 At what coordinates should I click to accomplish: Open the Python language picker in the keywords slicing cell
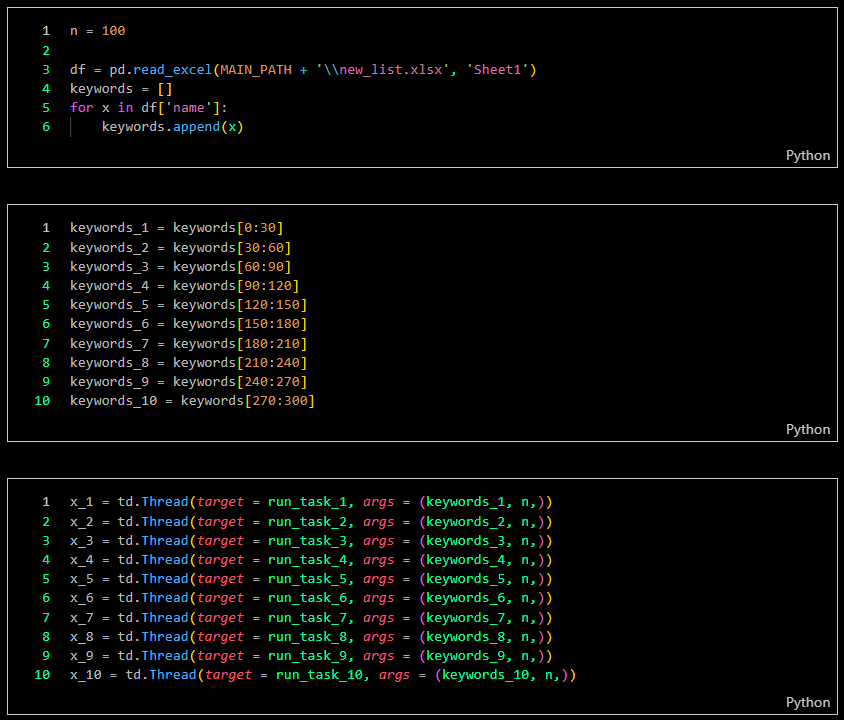(x=808, y=429)
